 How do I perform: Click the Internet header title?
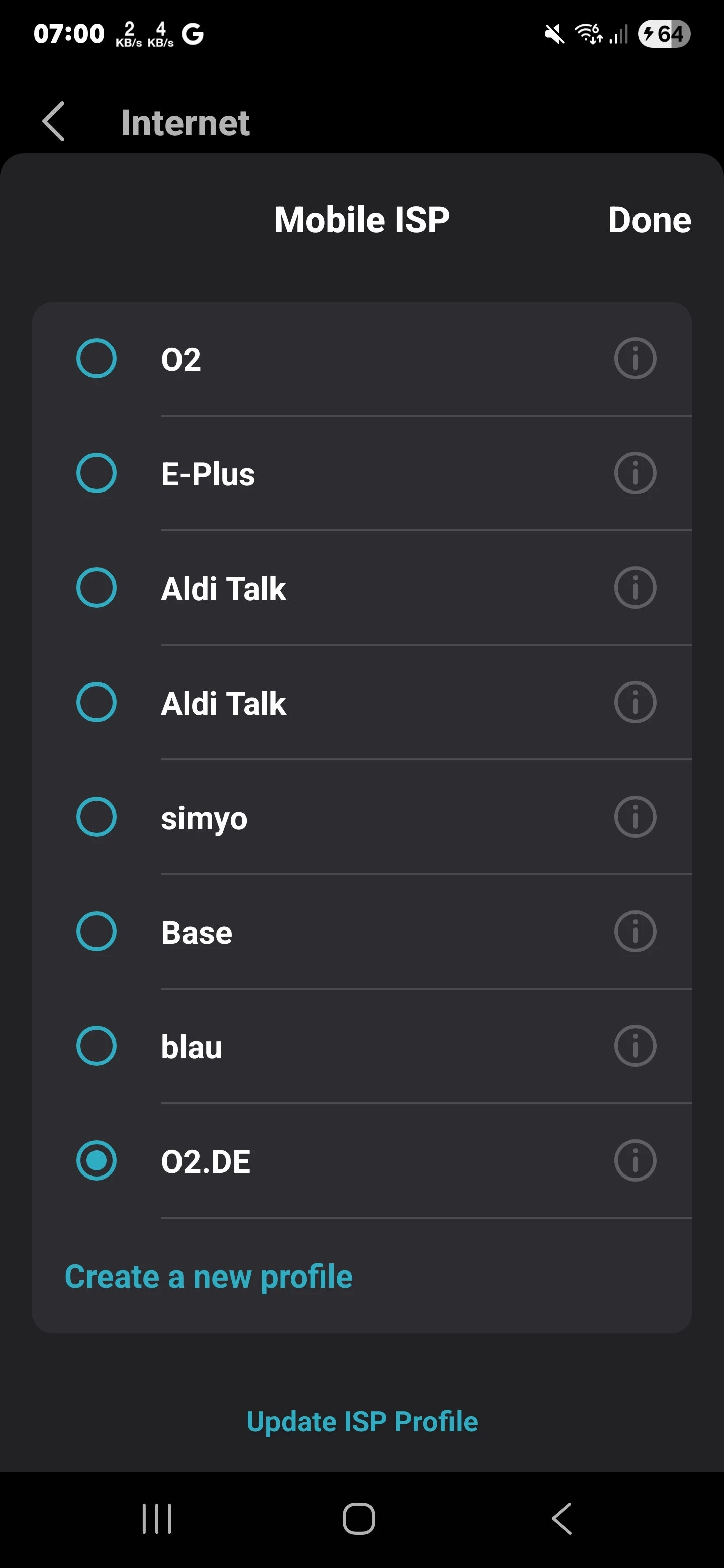point(185,122)
